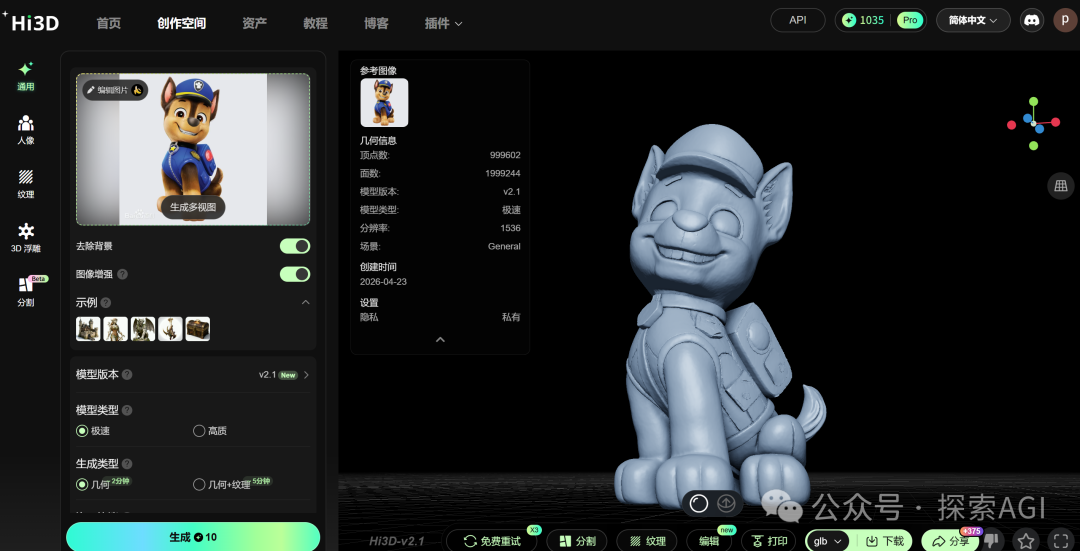
Task: Click the 分割 toolbar button
Action: [x=577, y=541]
